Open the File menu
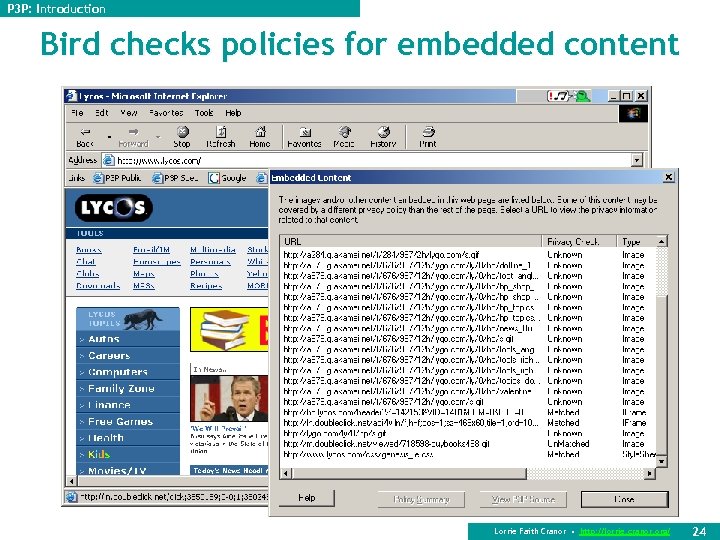This screenshot has height=540, width=720. pyautogui.click(x=77, y=113)
